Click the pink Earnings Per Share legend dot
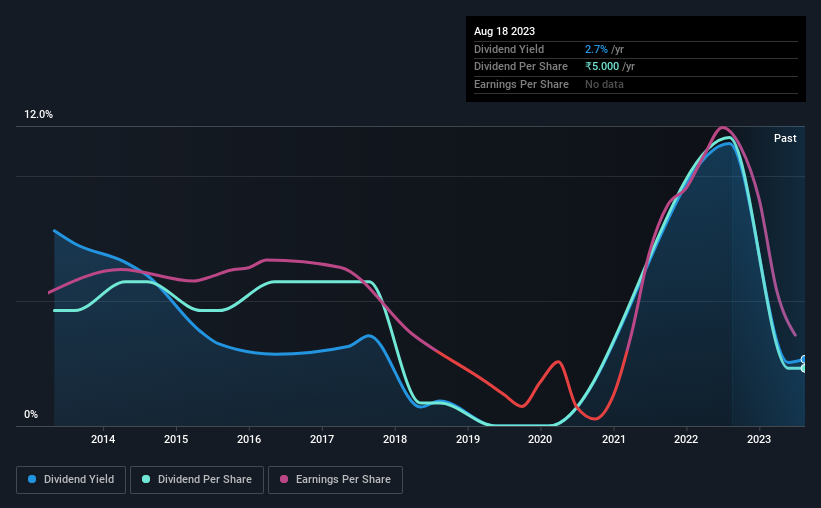Screen dimensions: 821x508 [x=284, y=479]
